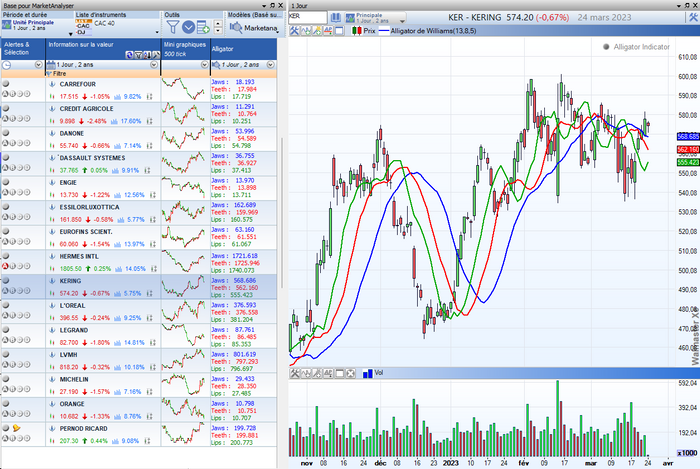Click the wave indicator icon in volume toolbar
The width and height of the screenshot is (700, 469).
coord(306,373)
